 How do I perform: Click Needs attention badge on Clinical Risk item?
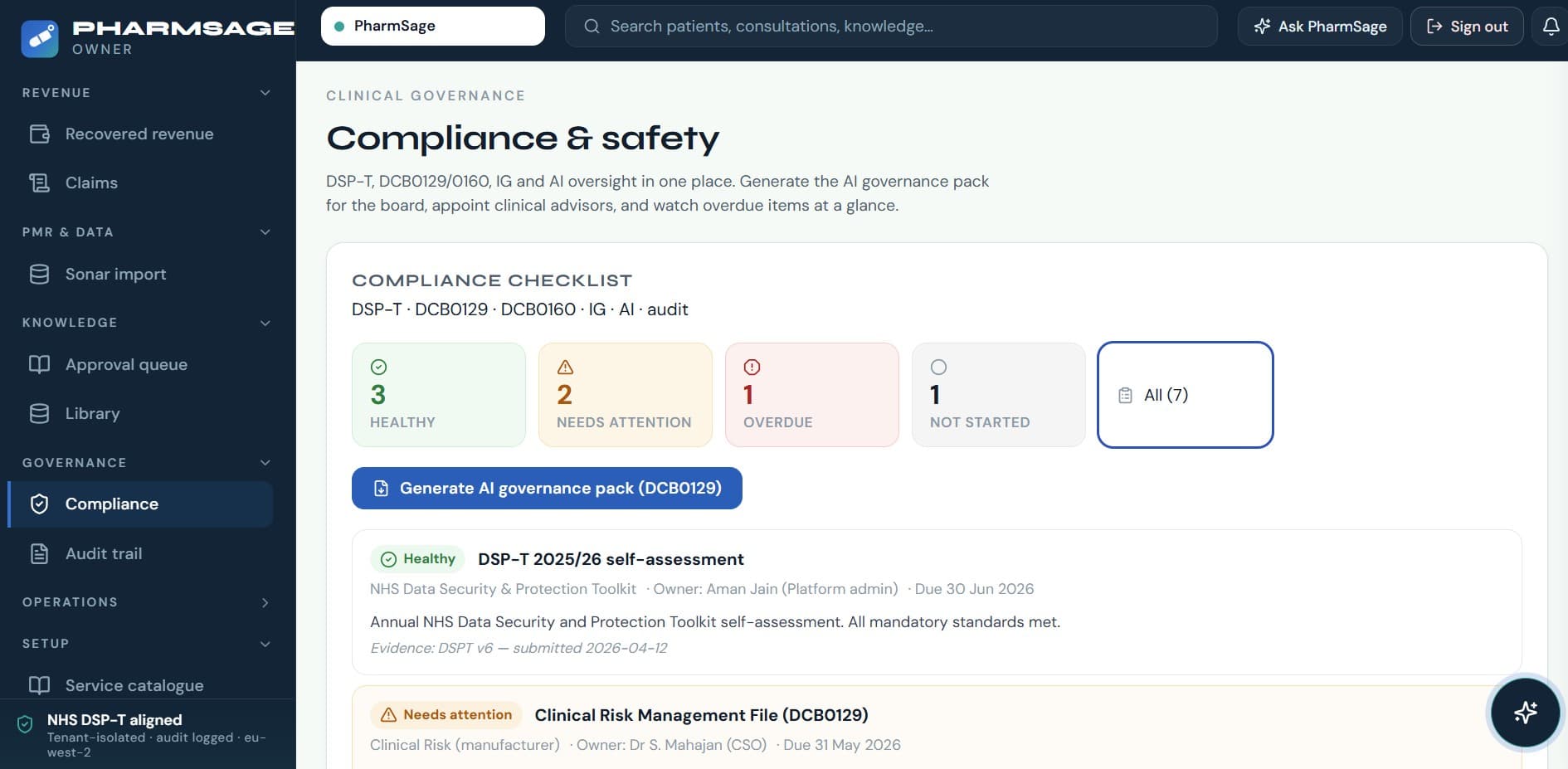(446, 715)
